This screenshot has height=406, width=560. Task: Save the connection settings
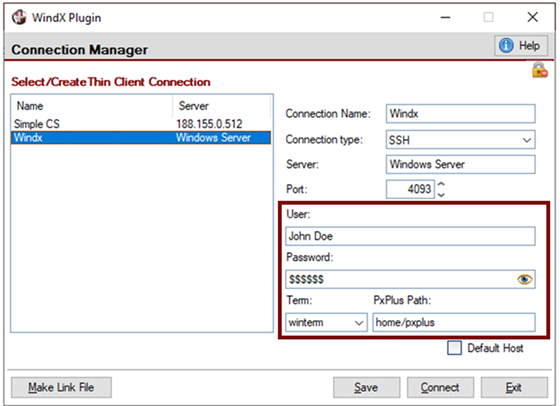[x=366, y=387]
